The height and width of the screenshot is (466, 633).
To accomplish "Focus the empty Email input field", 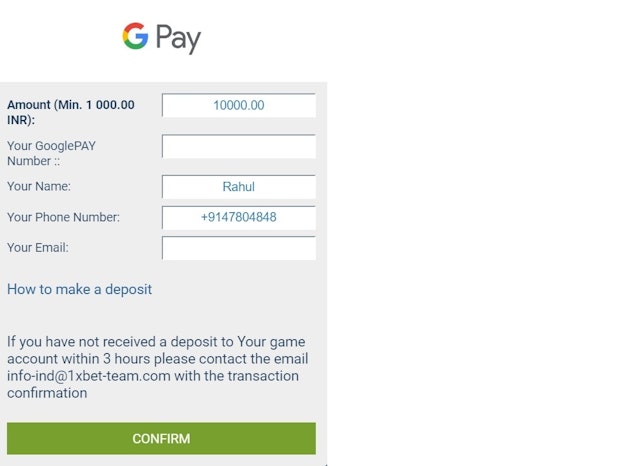I will tap(238, 248).
